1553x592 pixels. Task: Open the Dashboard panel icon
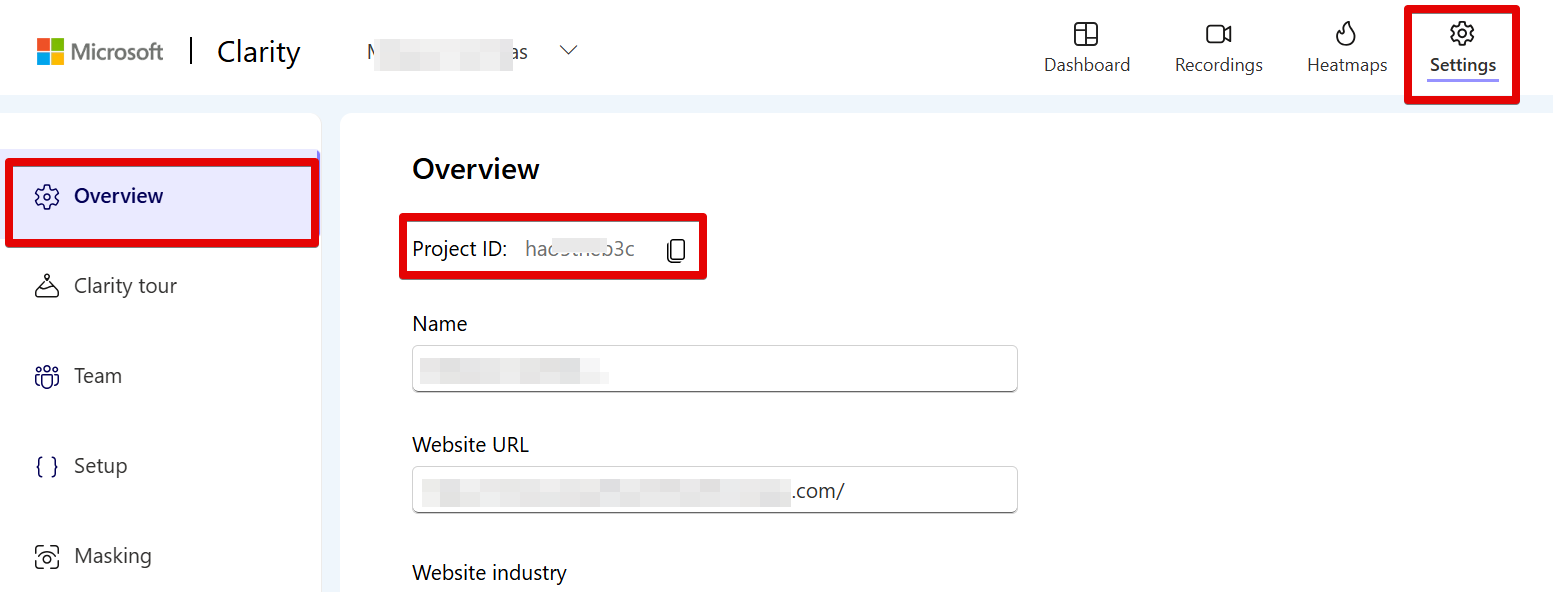tap(1086, 33)
